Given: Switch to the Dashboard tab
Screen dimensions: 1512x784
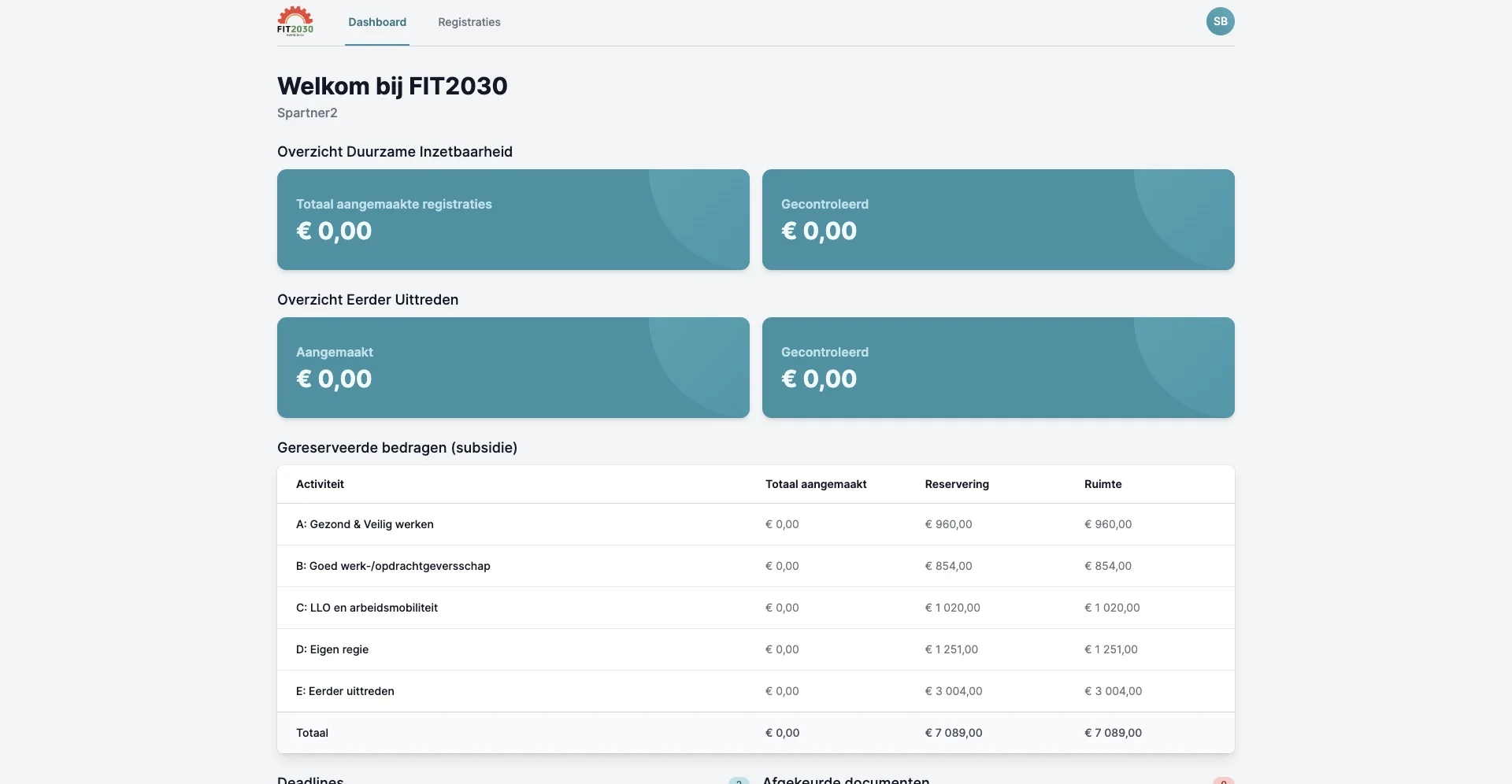Looking at the screenshot, I should [x=377, y=22].
